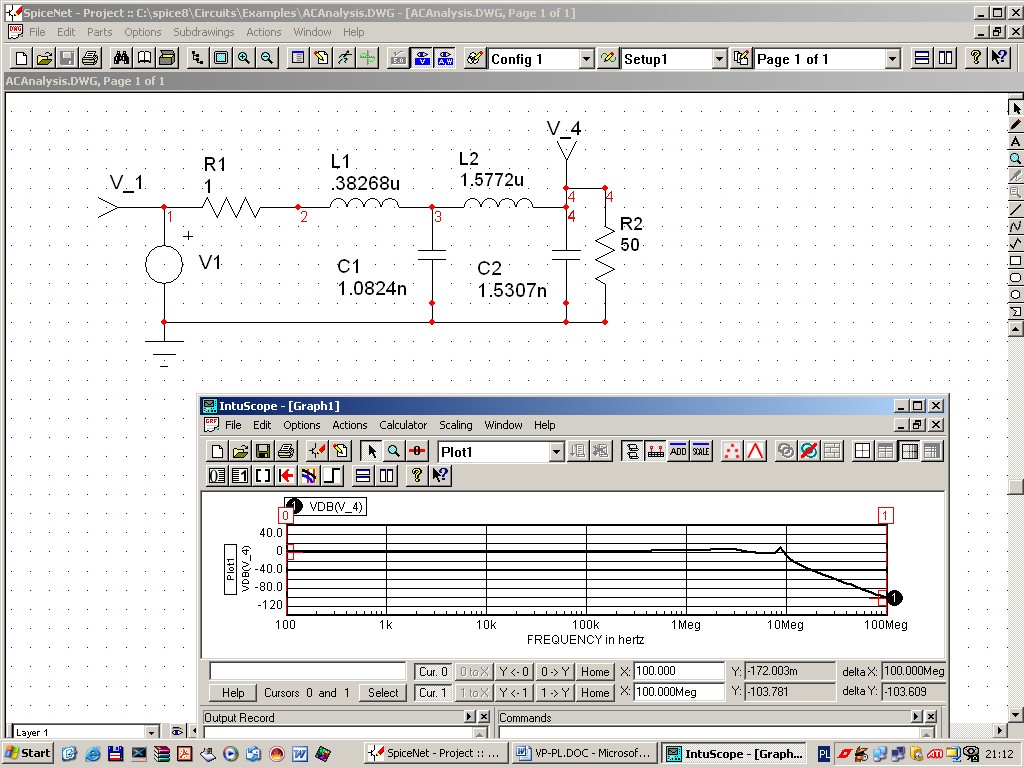Click the Save icon in IntuScope toolbar
This screenshot has height=768, width=1024.
point(263,452)
